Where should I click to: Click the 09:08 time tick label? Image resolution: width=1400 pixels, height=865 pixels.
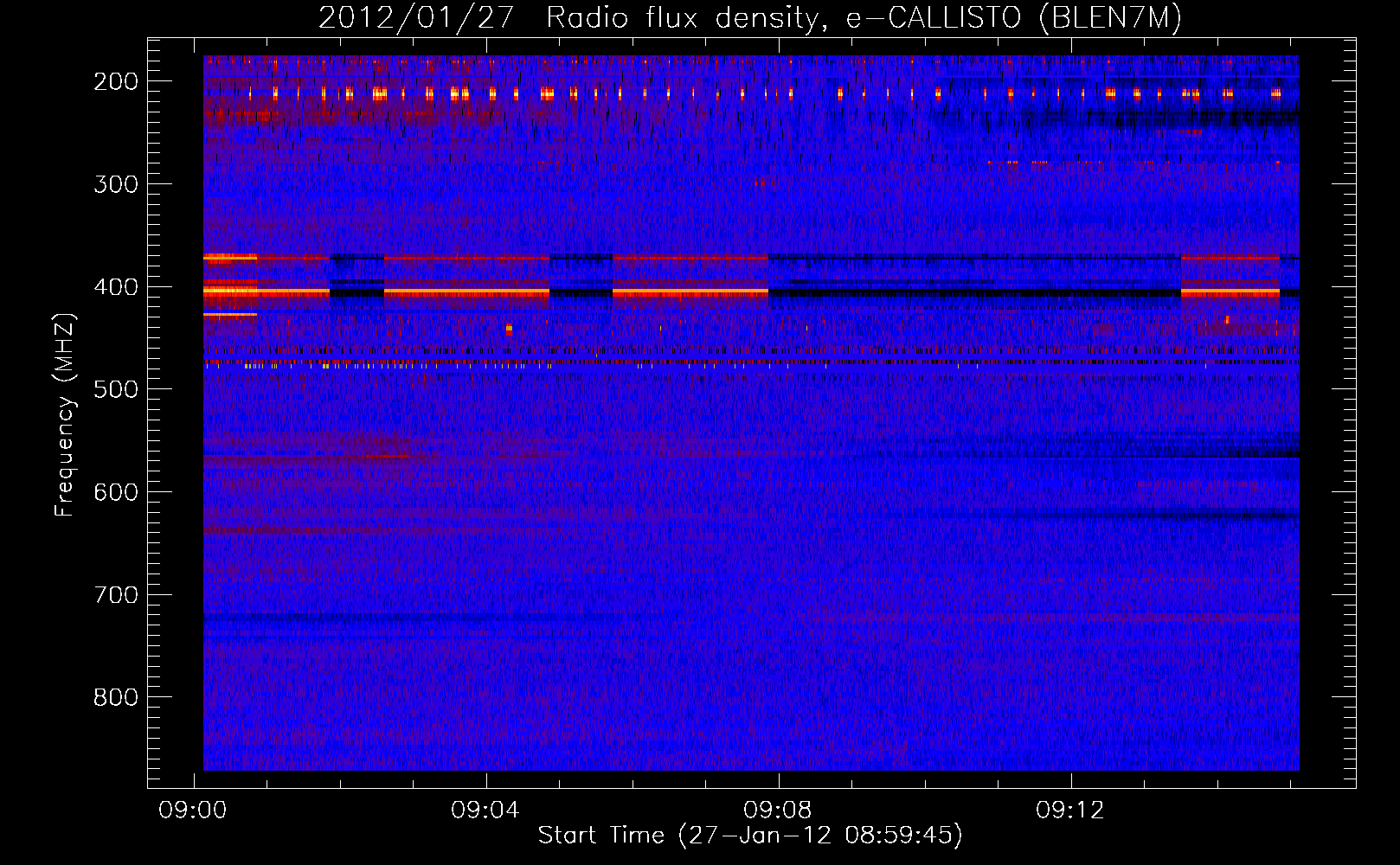pyautogui.click(x=778, y=811)
